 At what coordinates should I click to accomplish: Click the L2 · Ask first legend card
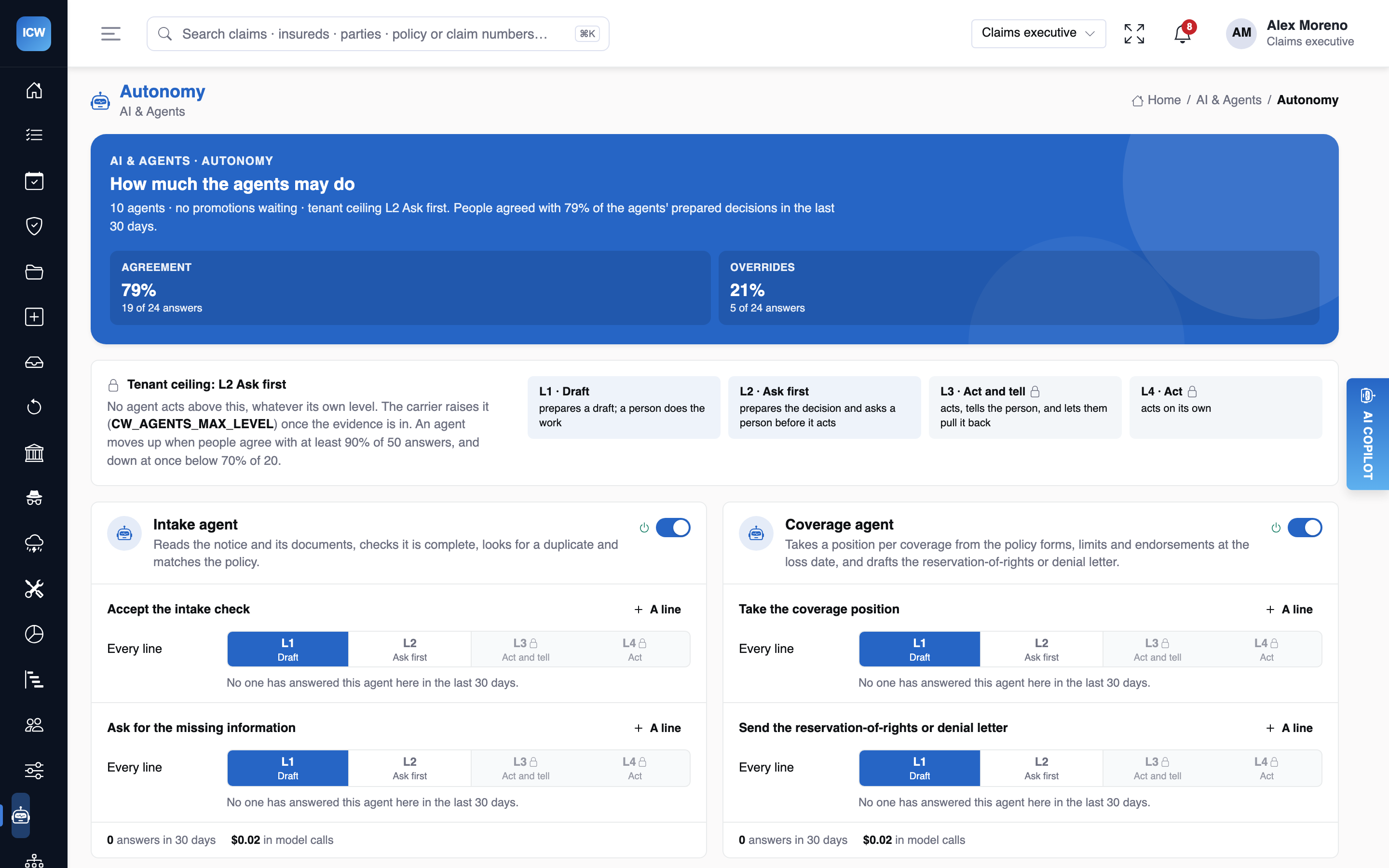pos(824,407)
